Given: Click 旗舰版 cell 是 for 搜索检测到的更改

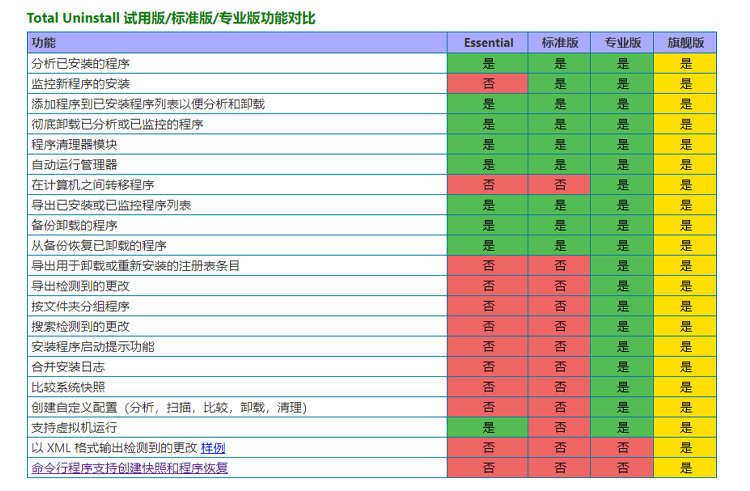Looking at the screenshot, I should pyautogui.click(x=685, y=326).
